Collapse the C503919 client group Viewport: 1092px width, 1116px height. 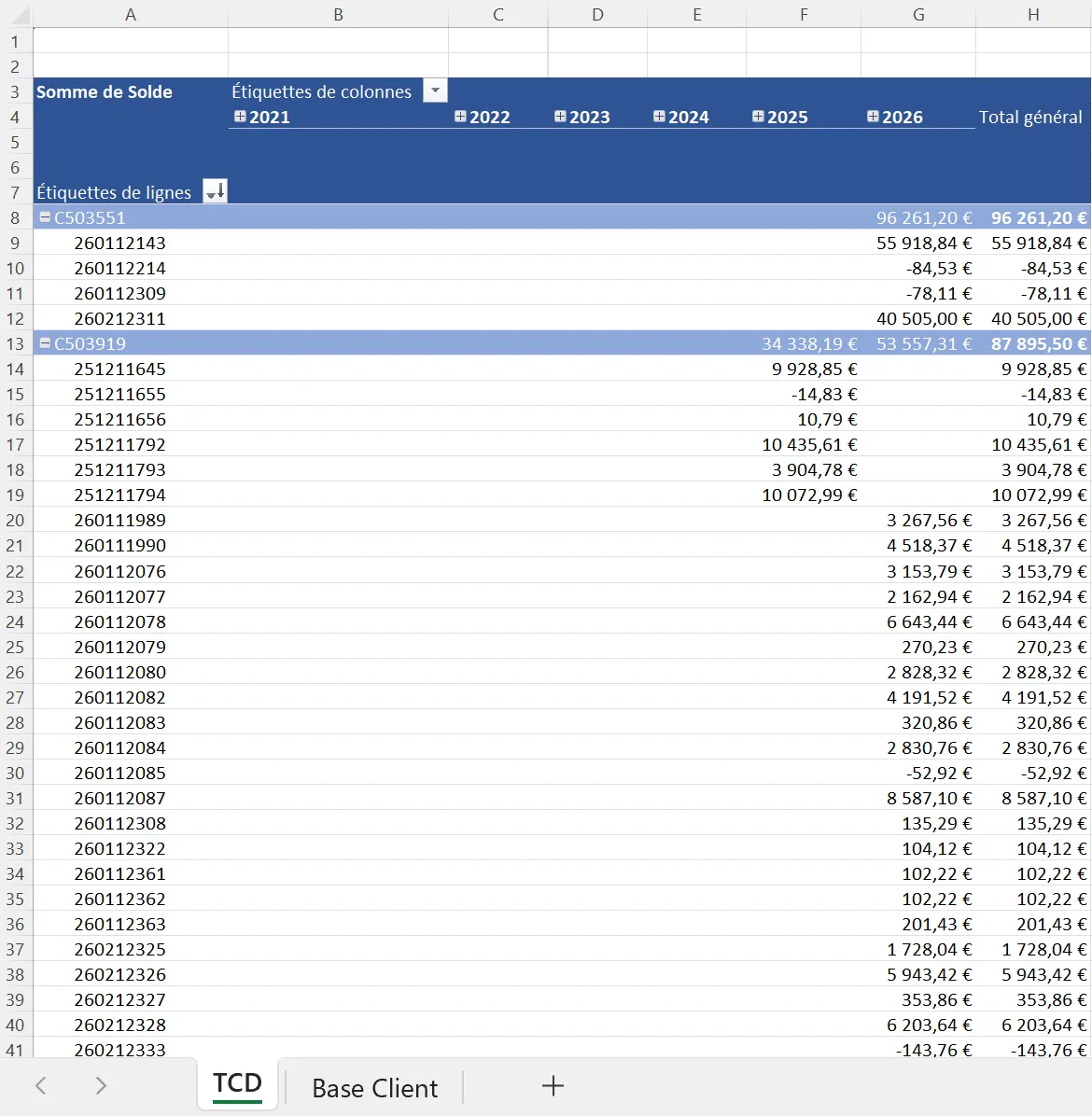pos(45,343)
